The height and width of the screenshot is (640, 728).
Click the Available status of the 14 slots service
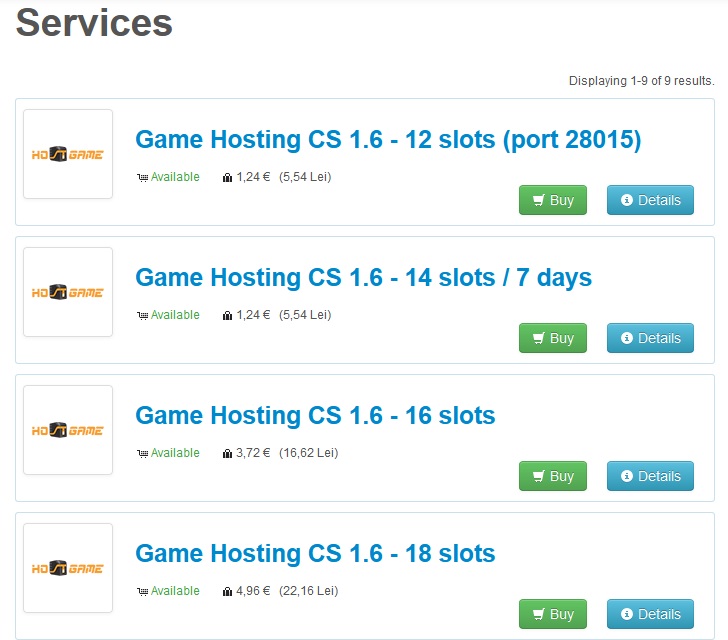pyautogui.click(x=175, y=315)
